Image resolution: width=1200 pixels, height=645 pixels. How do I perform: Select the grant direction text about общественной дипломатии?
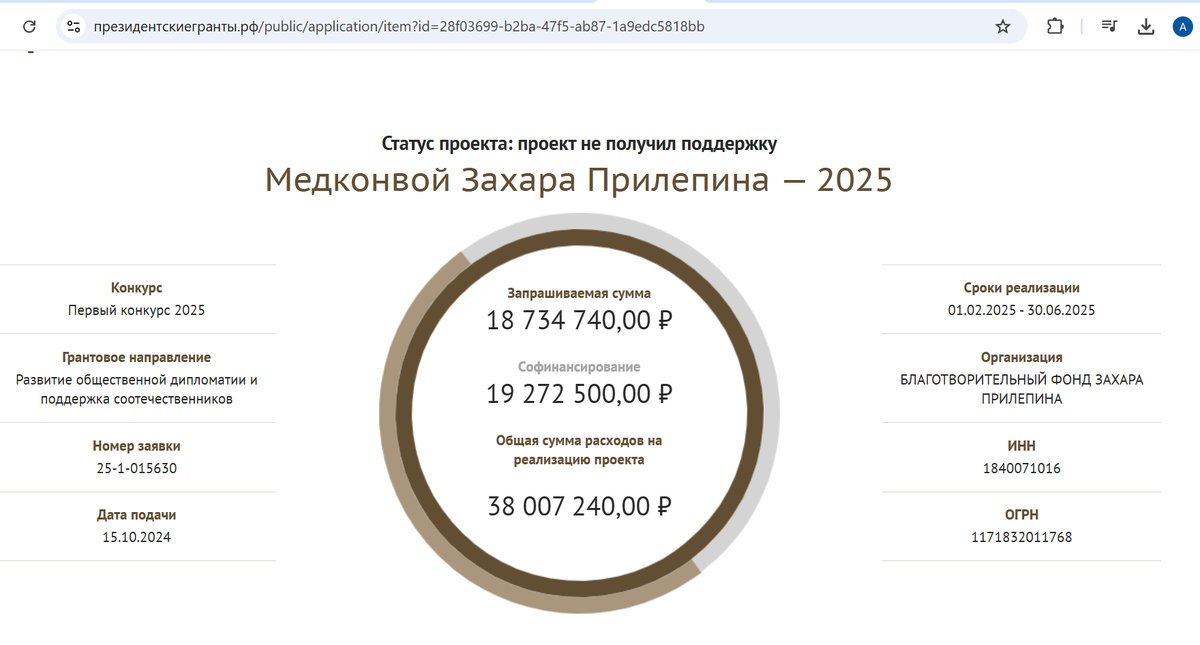point(136,389)
